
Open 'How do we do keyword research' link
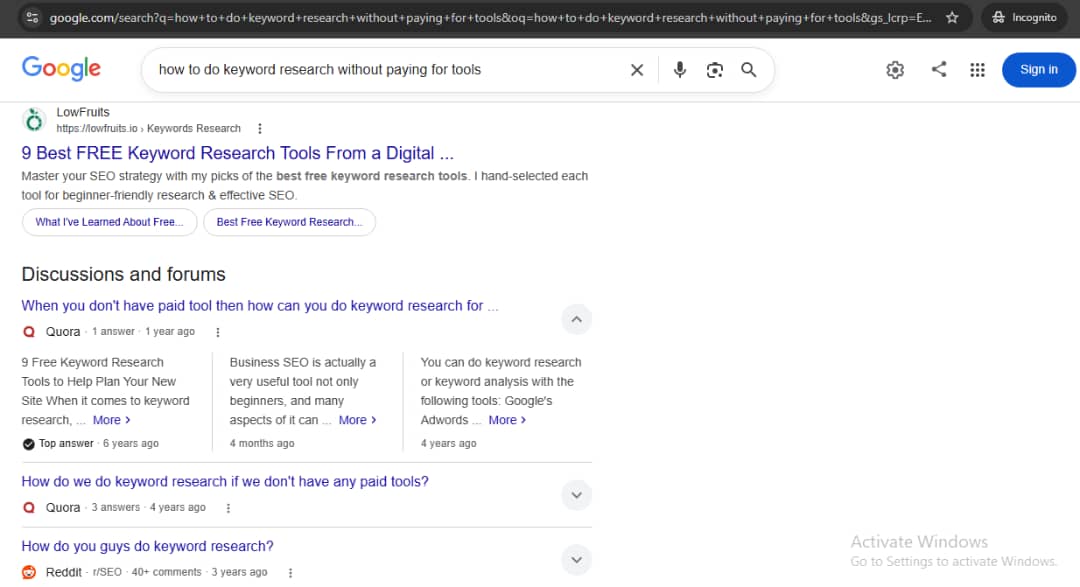225,481
